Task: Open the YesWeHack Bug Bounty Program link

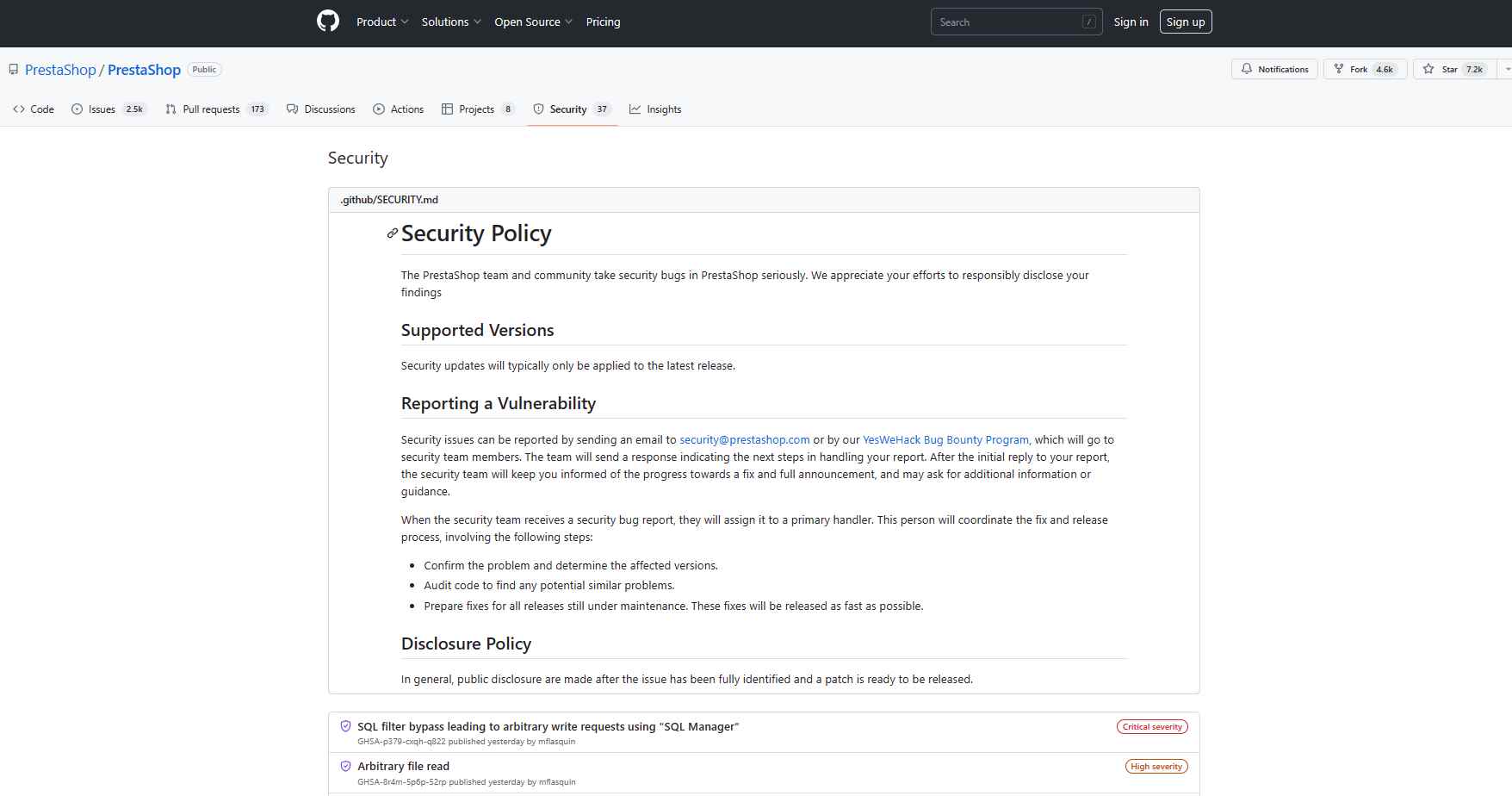Action: [x=945, y=439]
